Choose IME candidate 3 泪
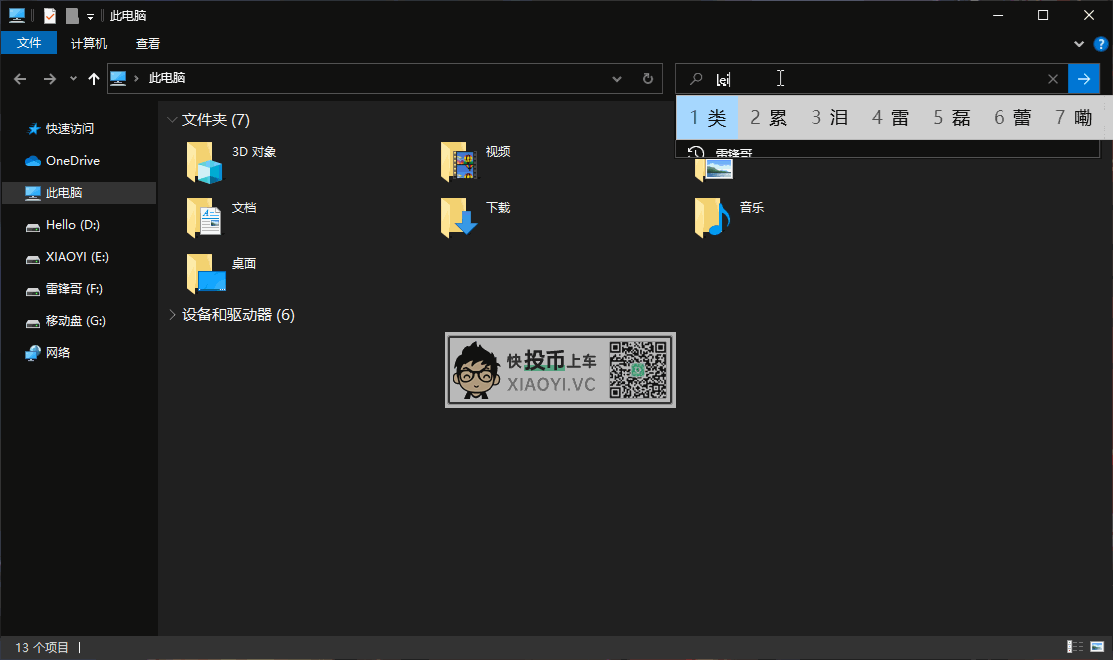This screenshot has height=660, width=1113. [x=830, y=118]
